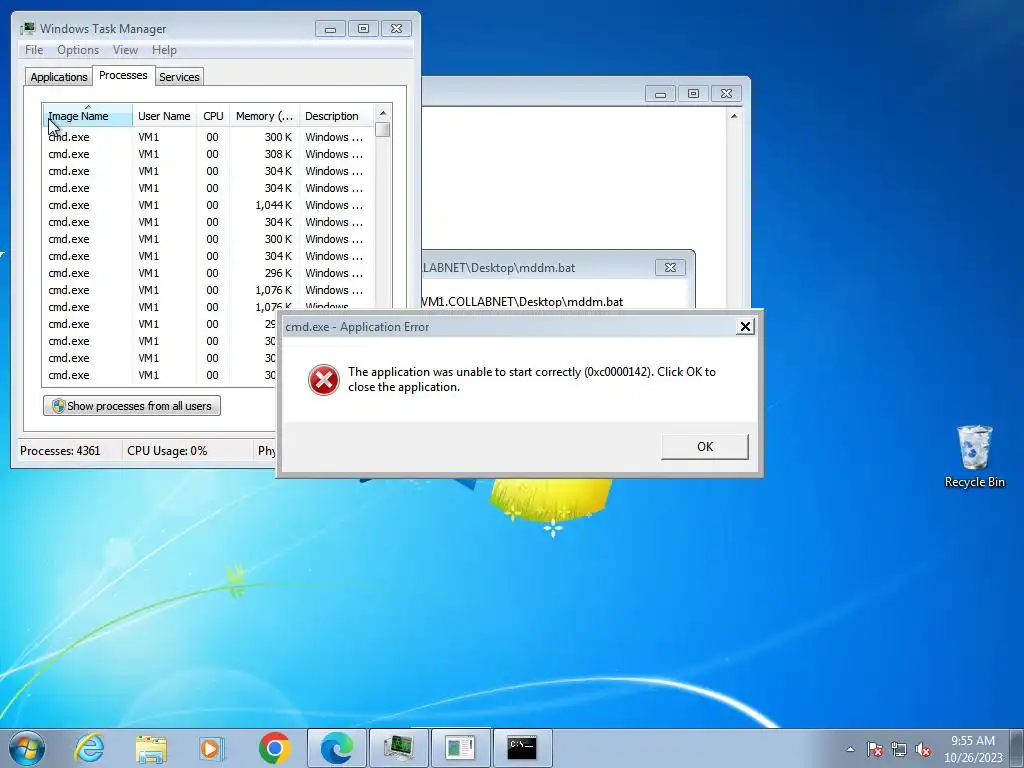This screenshot has height=768, width=1024.
Task: Launch Internet Explorer from taskbar
Action: click(89, 748)
